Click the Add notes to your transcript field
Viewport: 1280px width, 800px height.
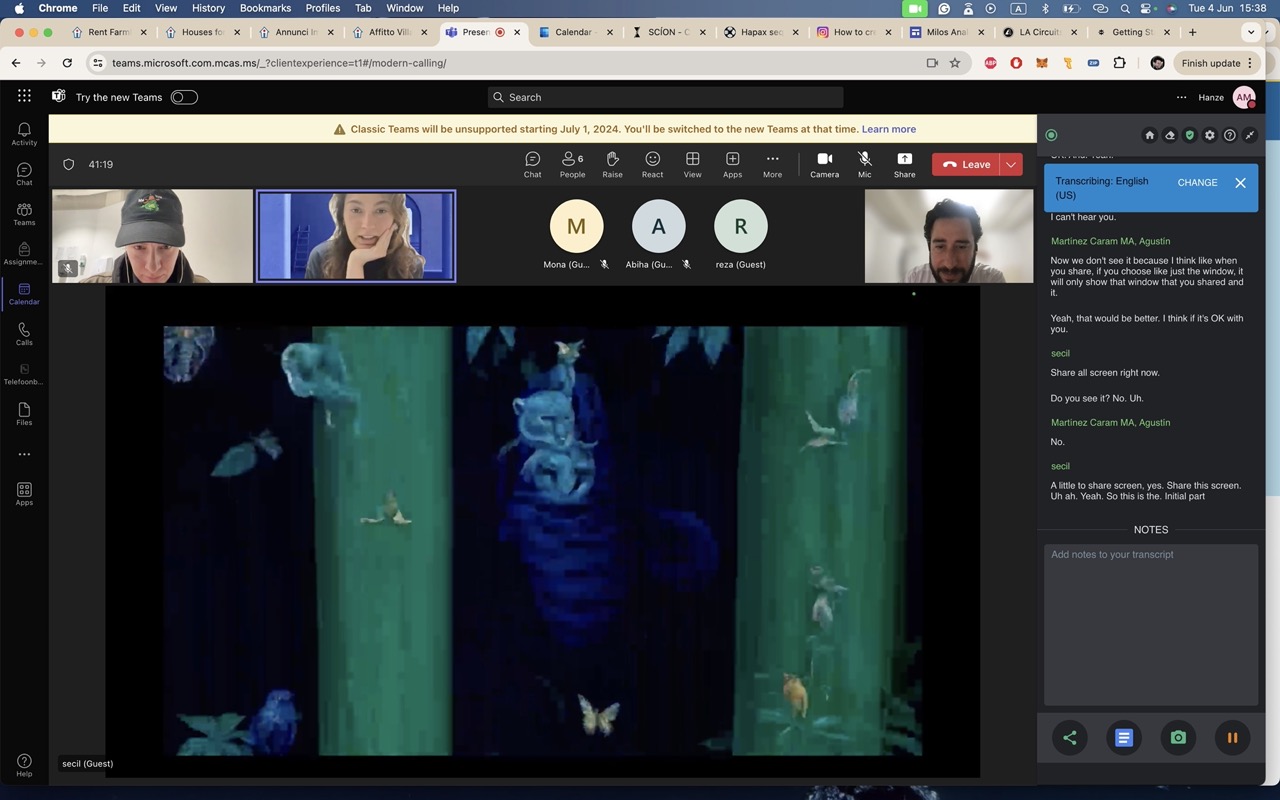pyautogui.click(x=1151, y=625)
